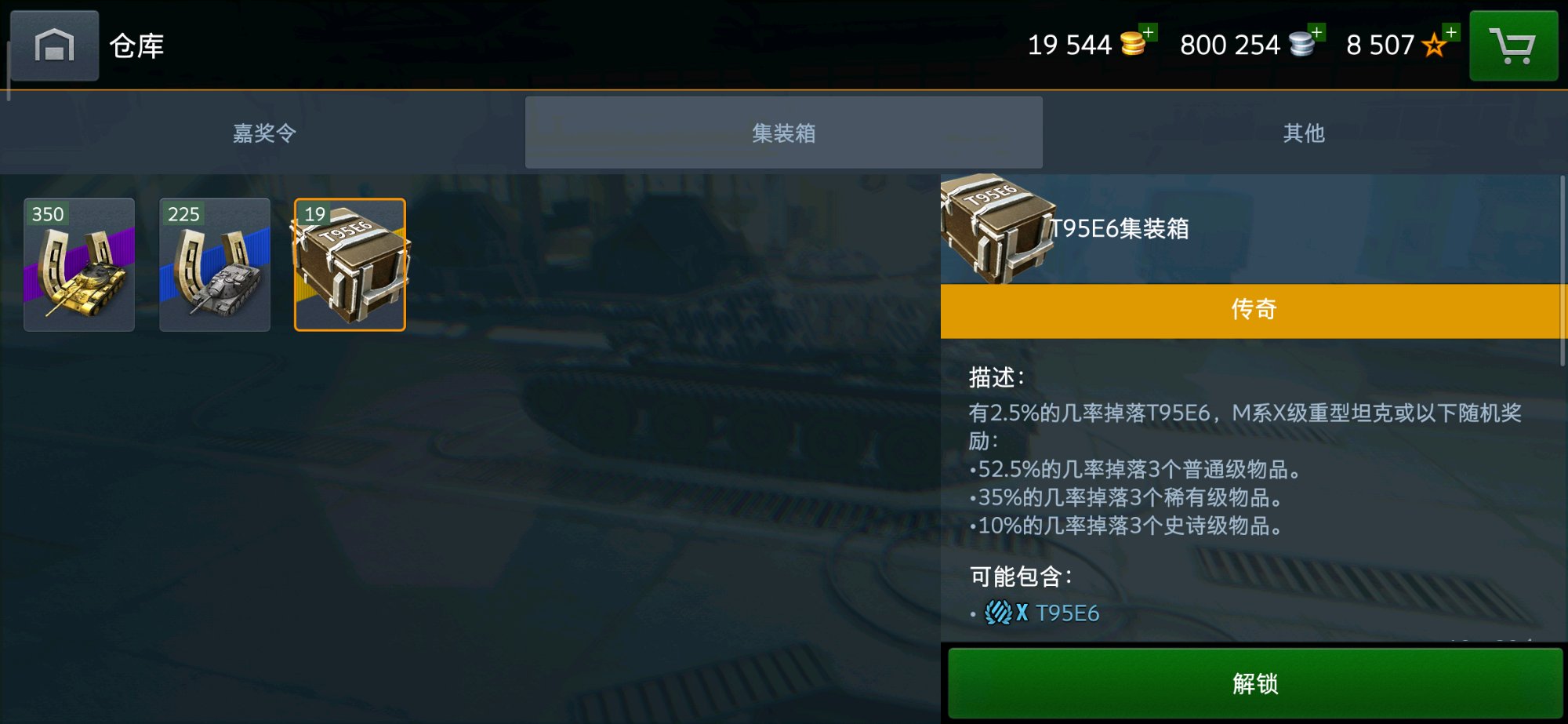Screen dimensions: 1568x724
Task: Open the T95E6 tank link
Action: click(1067, 613)
